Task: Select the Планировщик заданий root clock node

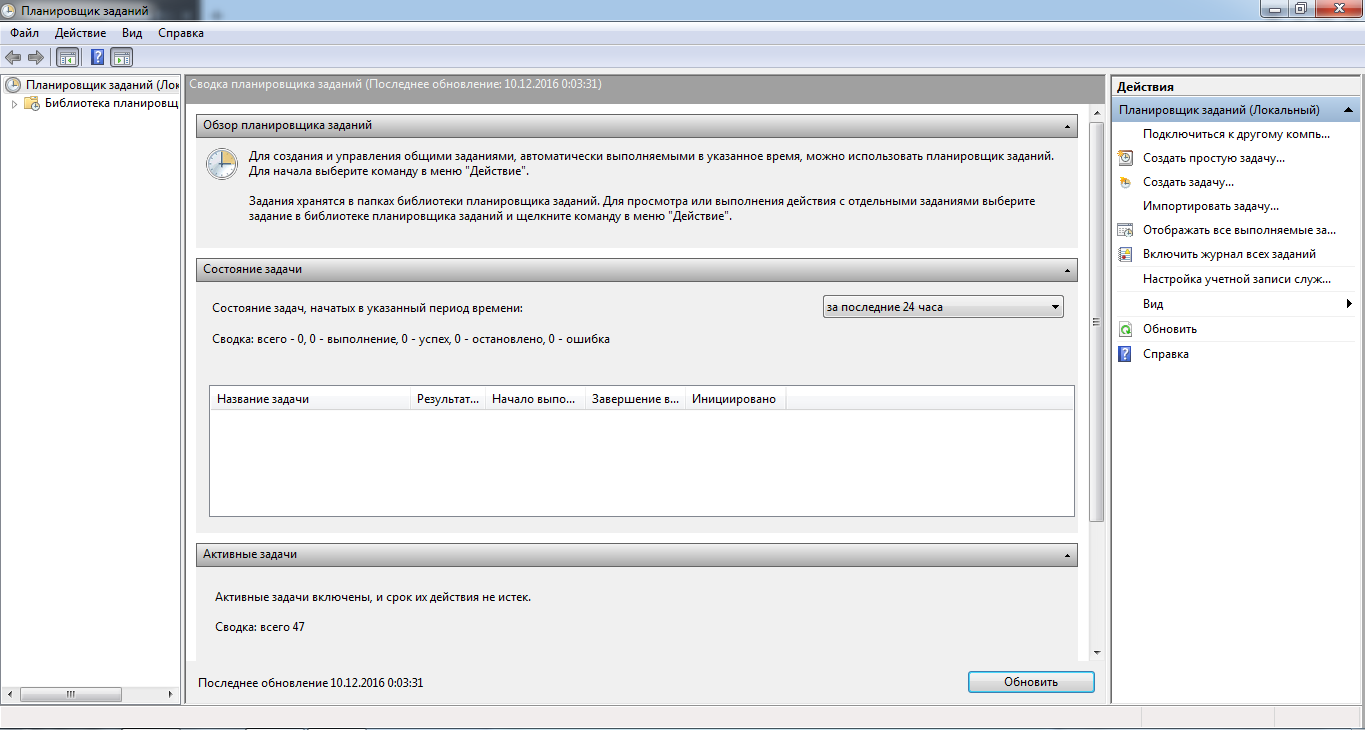Action: tap(13, 85)
